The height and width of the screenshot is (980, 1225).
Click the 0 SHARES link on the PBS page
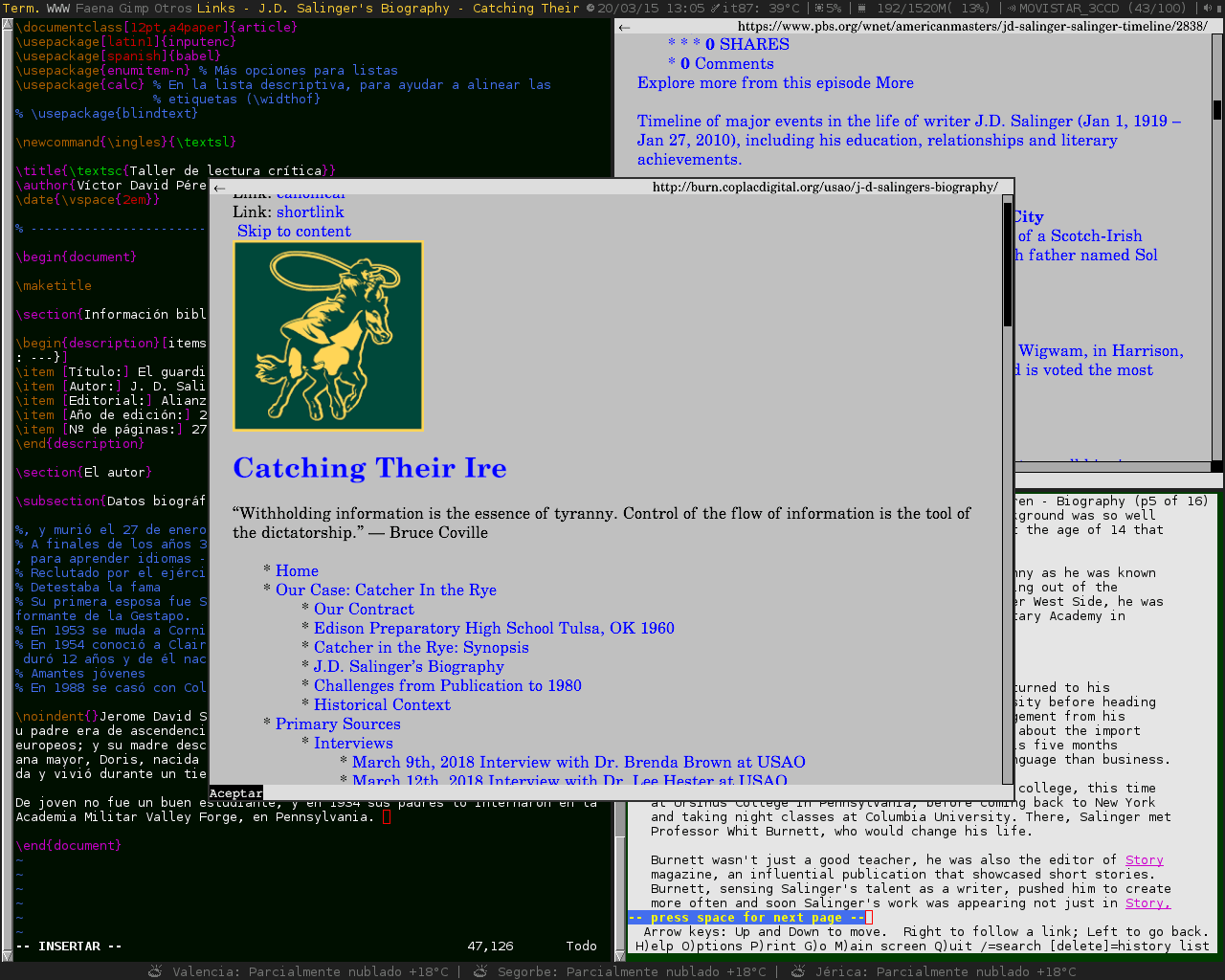point(747,45)
